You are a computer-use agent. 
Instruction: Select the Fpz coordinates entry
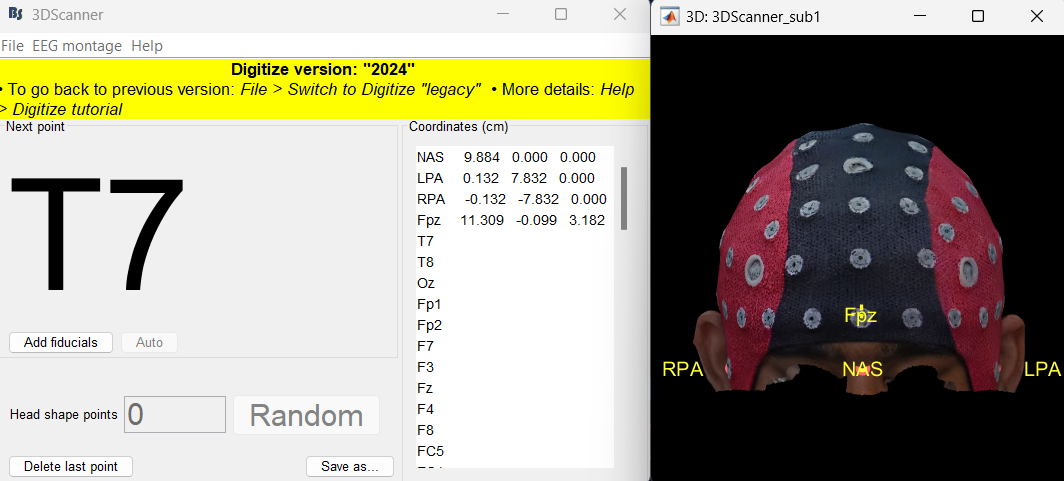510,220
